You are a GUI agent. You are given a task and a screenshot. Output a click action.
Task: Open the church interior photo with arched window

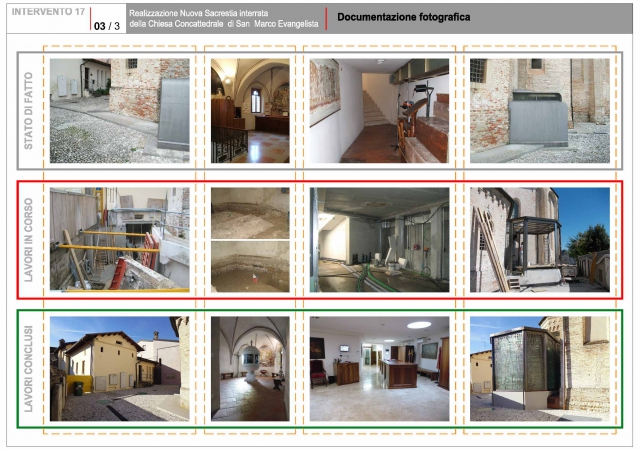[x=249, y=110]
